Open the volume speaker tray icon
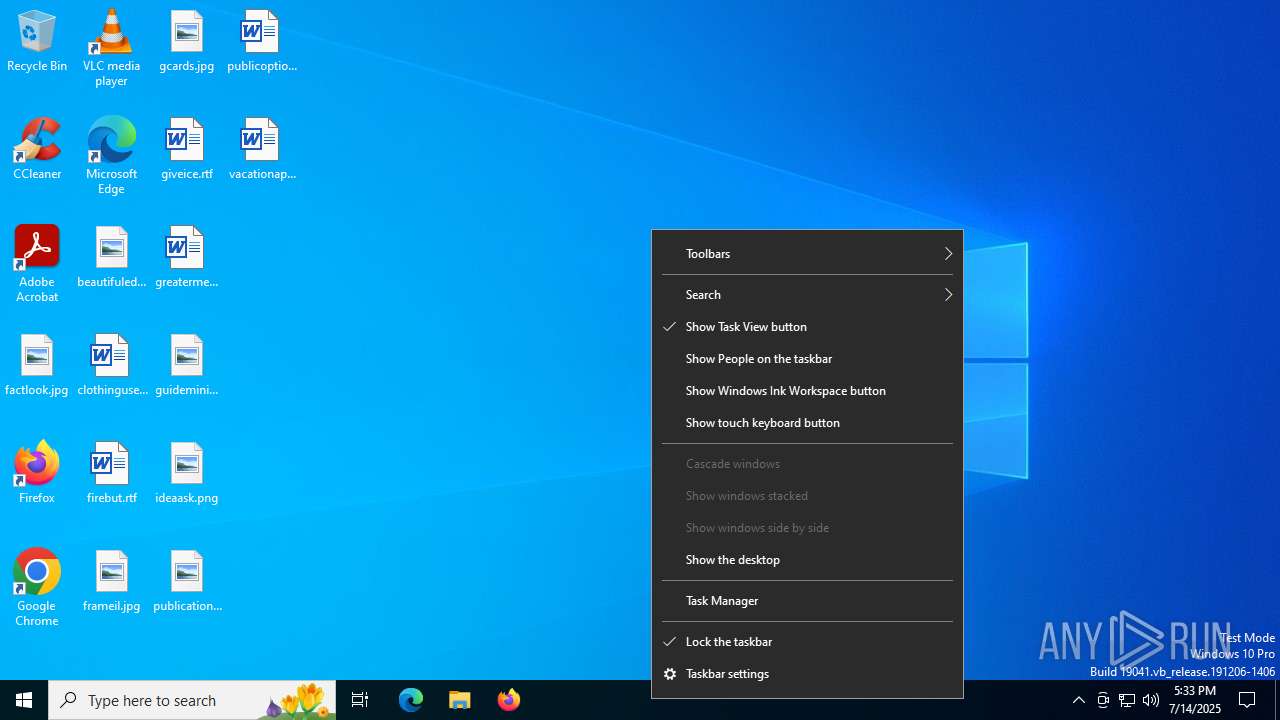1280x720 pixels. (x=1151, y=700)
